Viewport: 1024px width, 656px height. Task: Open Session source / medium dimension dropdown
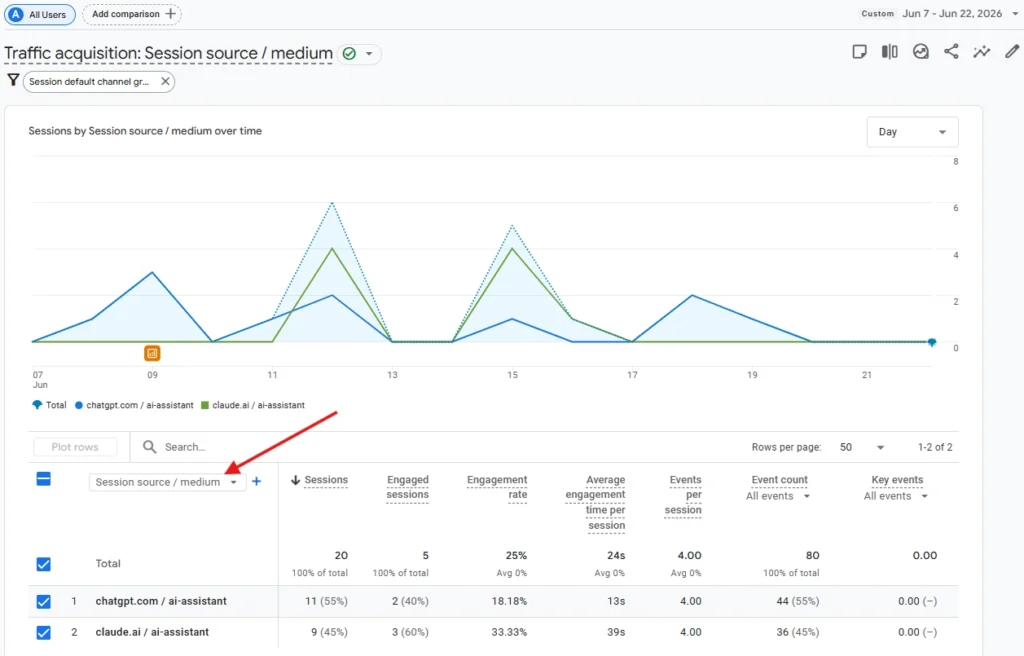point(167,482)
